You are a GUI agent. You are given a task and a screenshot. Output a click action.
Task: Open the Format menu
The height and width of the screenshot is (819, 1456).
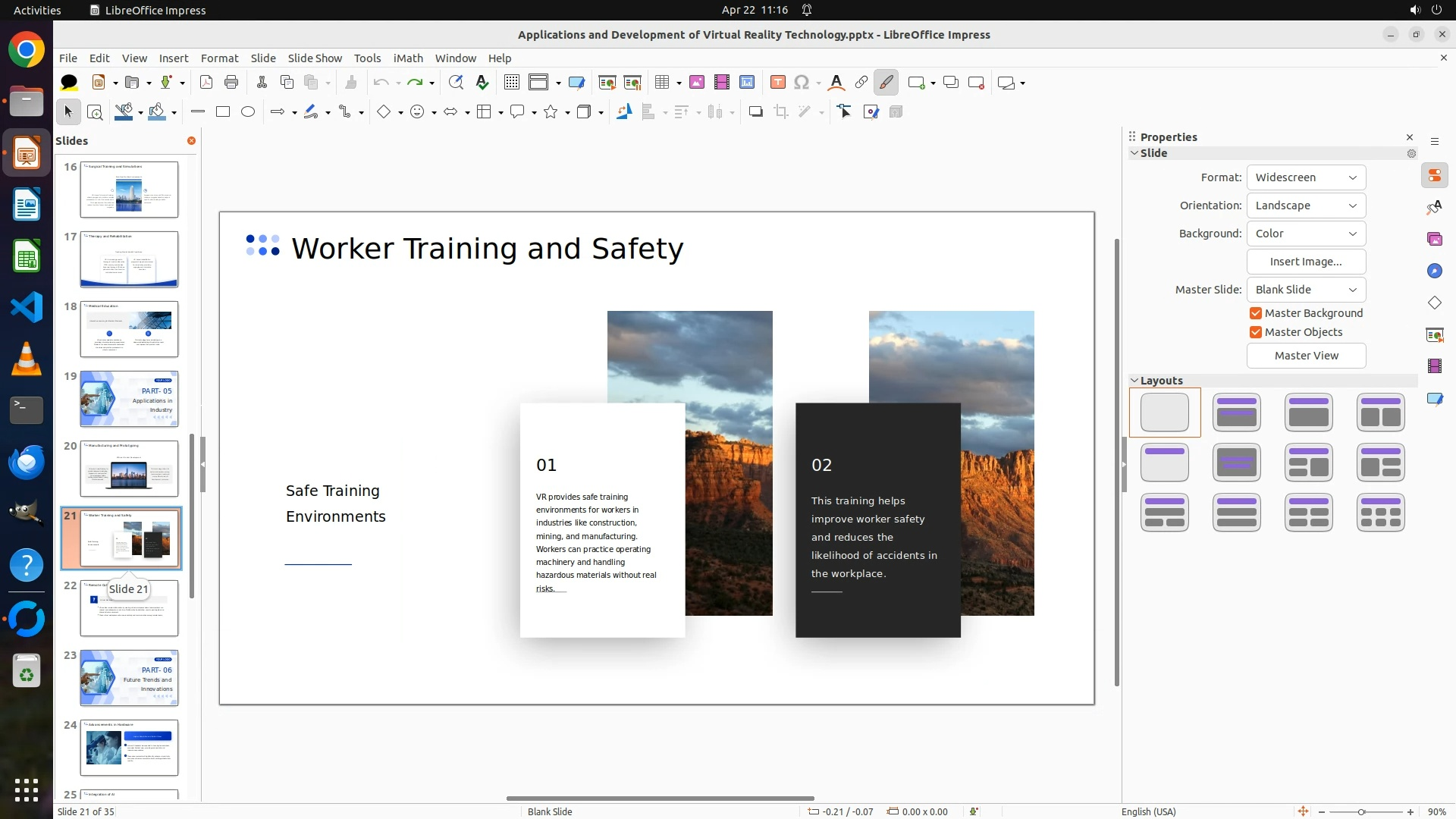tap(219, 58)
